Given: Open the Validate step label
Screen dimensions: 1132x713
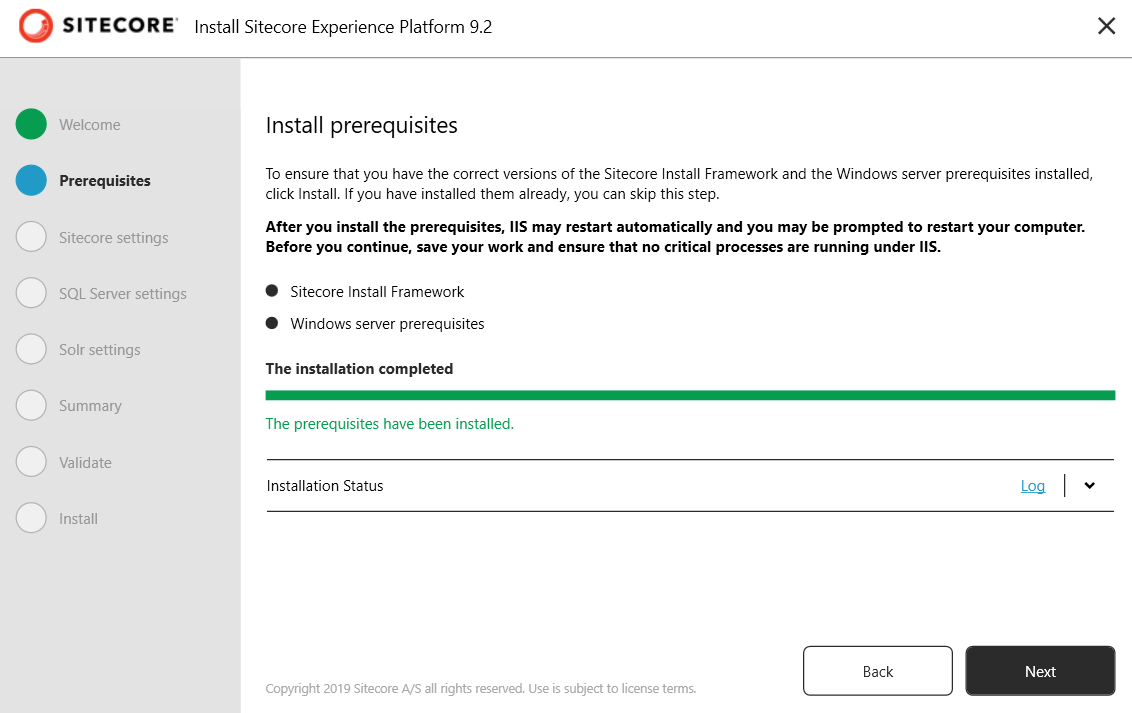Looking at the screenshot, I should 85,463.
